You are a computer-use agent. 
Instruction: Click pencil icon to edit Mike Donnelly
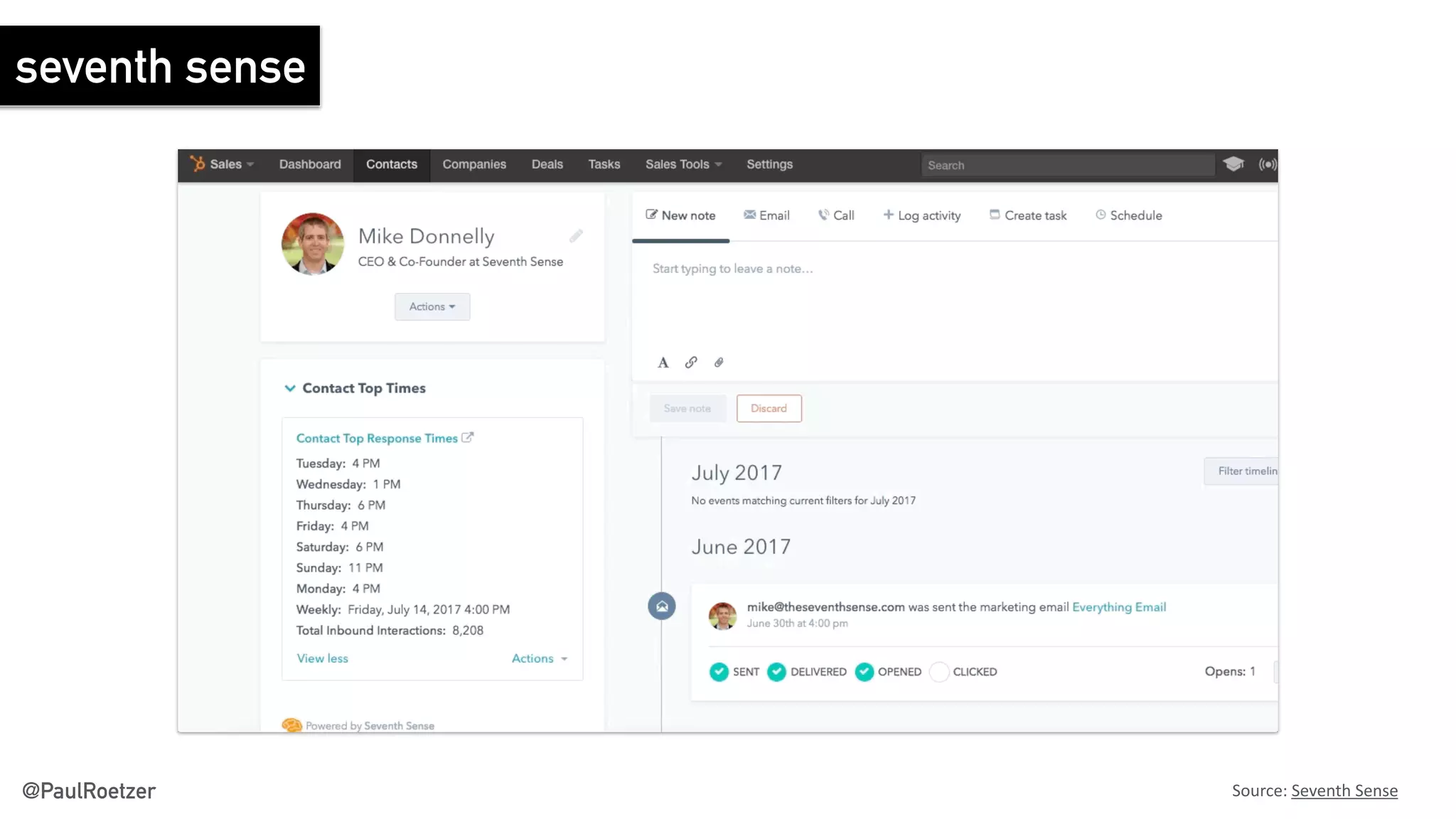(x=576, y=236)
